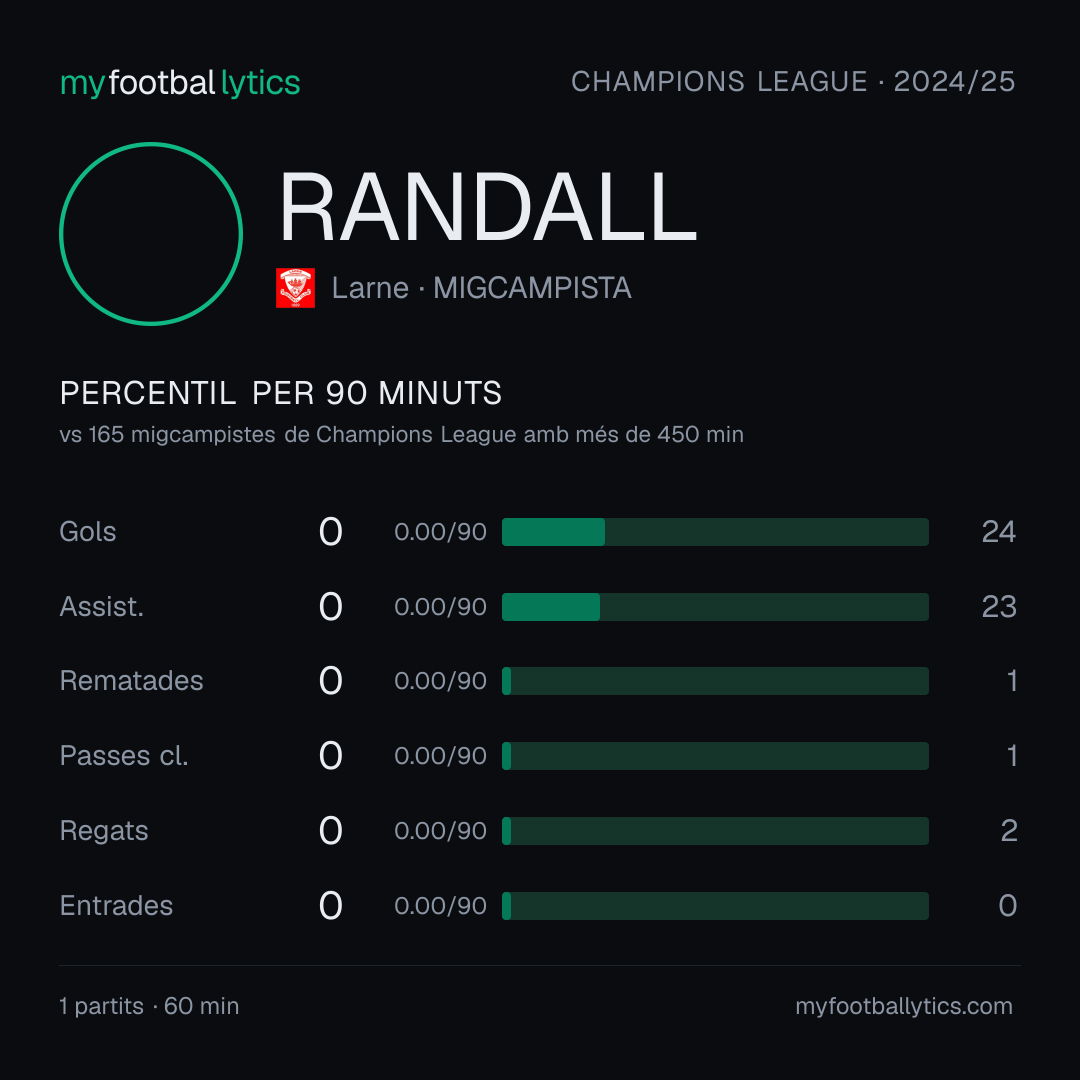Click the RANDALL player name heading
This screenshot has width=1080, height=1080.
488,207
